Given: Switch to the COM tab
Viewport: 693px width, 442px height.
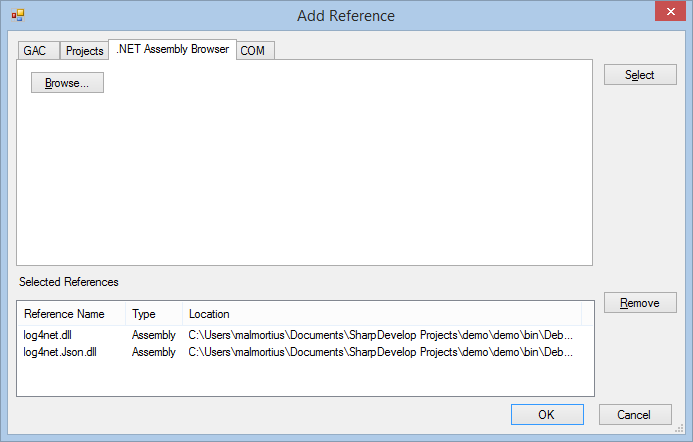Looking at the screenshot, I should (253, 51).
